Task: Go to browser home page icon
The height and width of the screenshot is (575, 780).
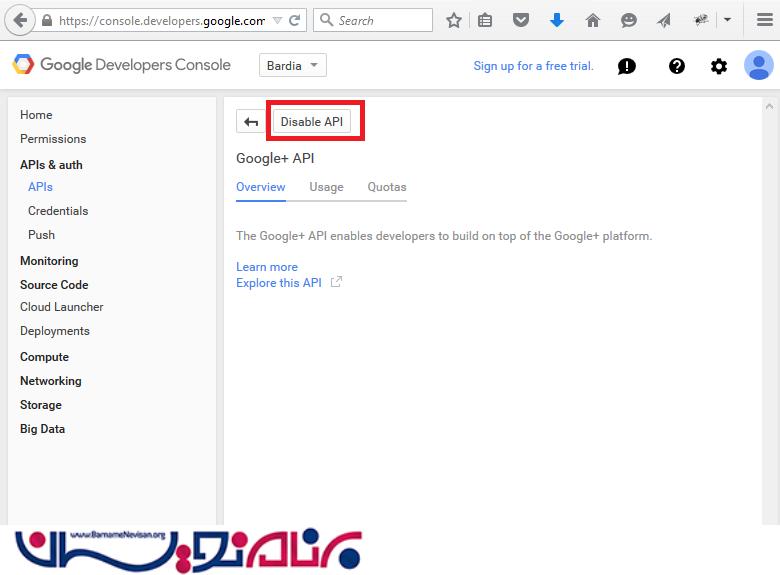Action: coord(593,20)
